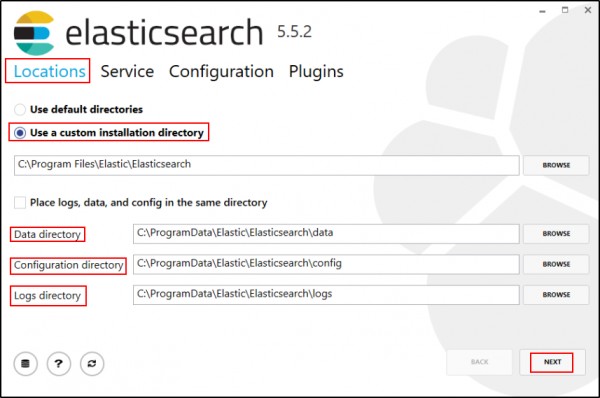Browse for the Logs directory
Viewport: 600px width, 398px height.
pos(556,295)
